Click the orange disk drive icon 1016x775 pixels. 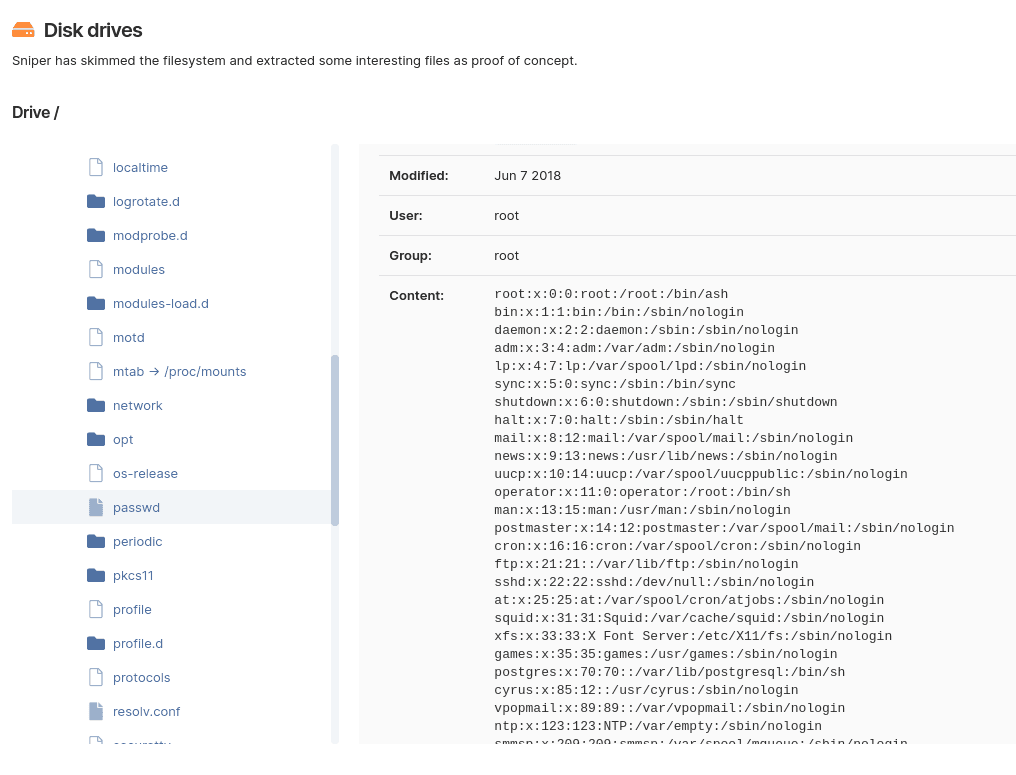23,31
